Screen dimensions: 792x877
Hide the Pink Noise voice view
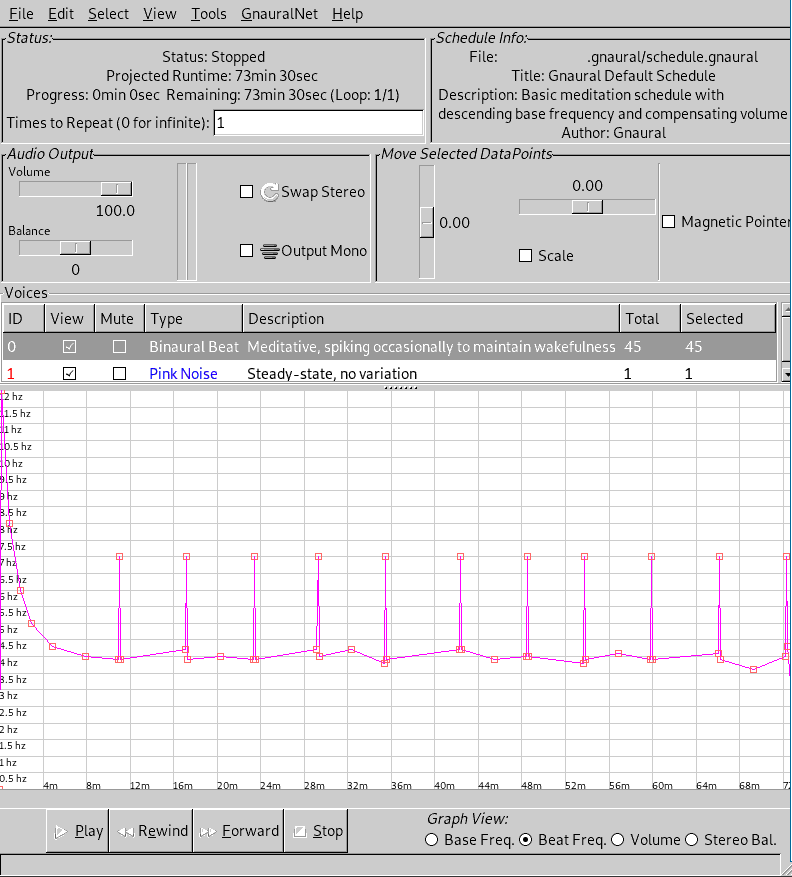pyautogui.click(x=69, y=373)
